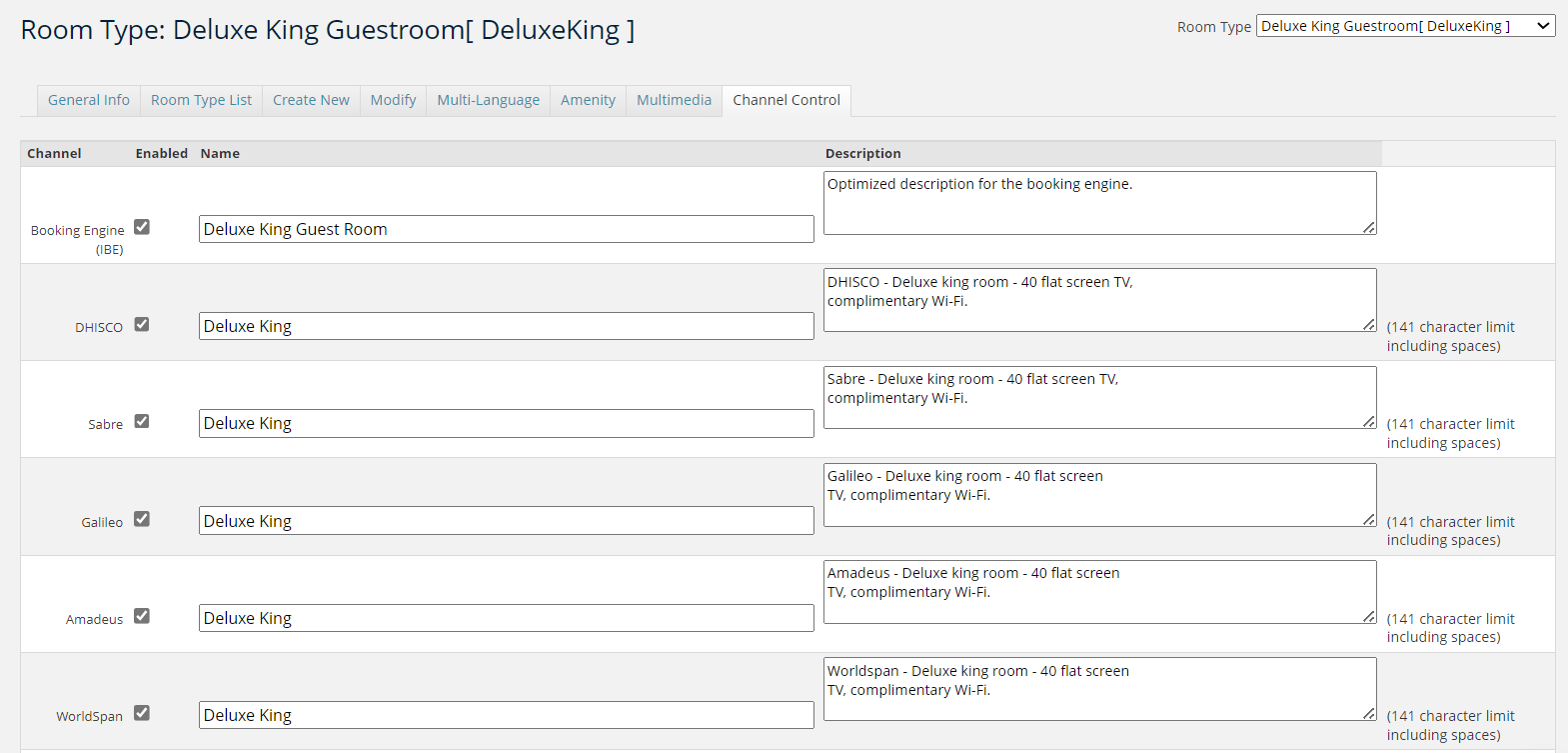This screenshot has height=753, width=1568.
Task: Click the Worldspan description textarea
Action: pyautogui.click(x=1099, y=689)
